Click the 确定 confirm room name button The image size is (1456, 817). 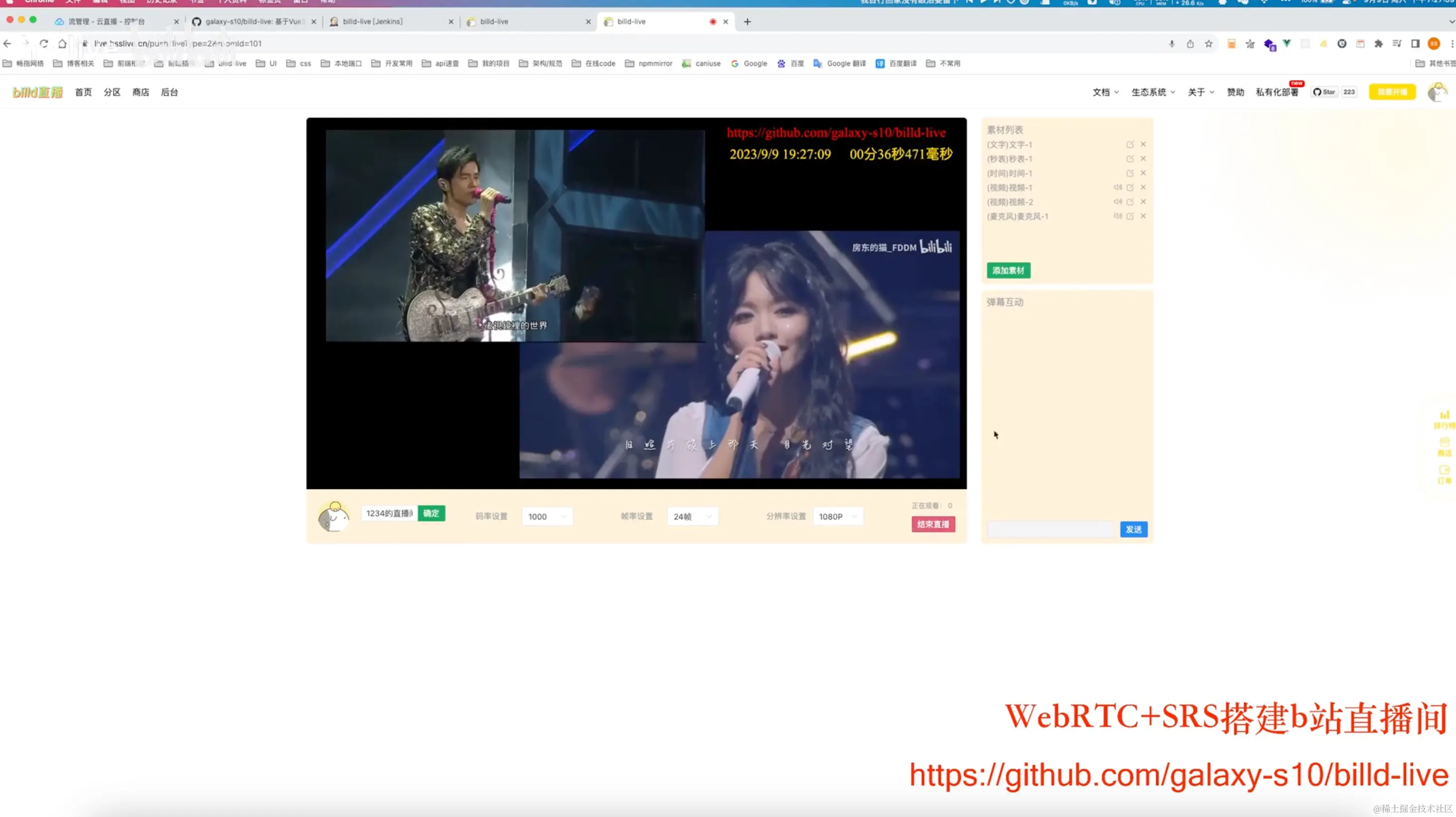(431, 513)
